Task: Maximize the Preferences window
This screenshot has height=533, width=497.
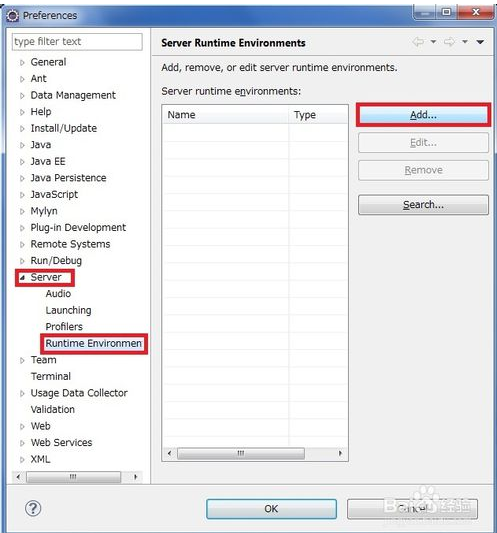Action: (x=446, y=12)
